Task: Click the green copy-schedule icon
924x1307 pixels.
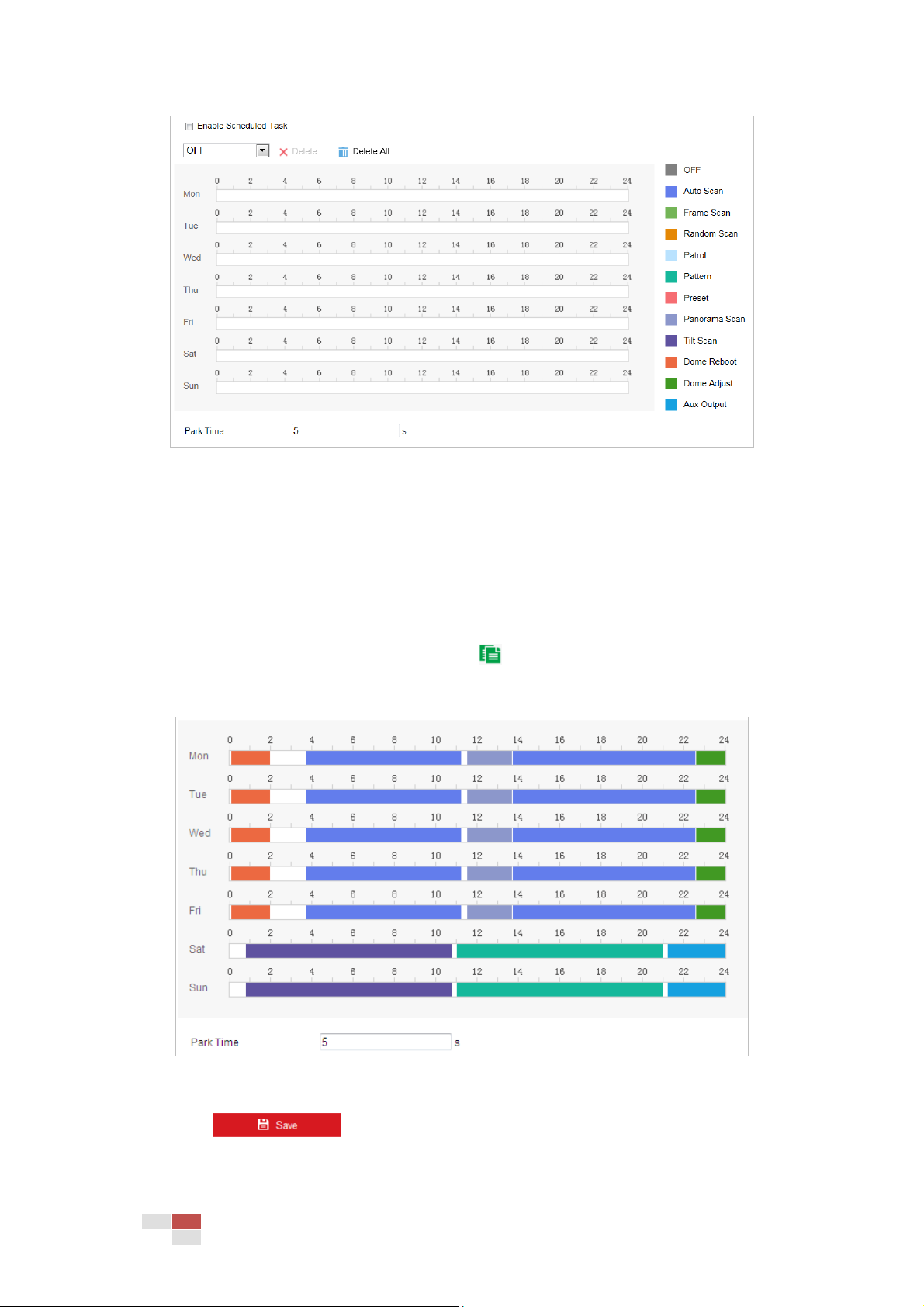Action: coord(490,654)
